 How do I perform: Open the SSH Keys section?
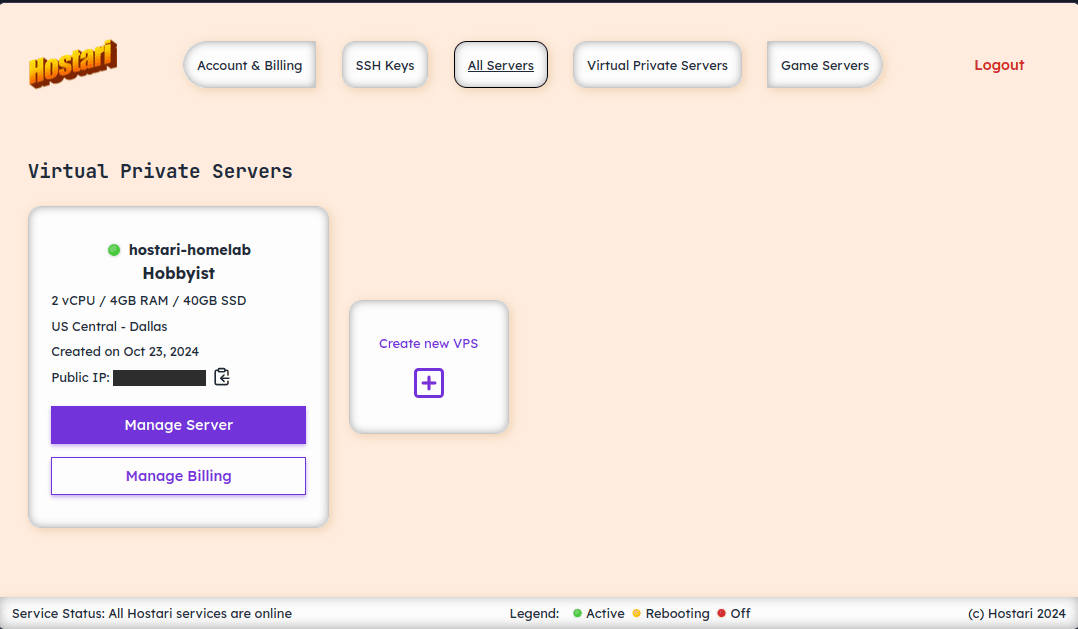pos(384,64)
